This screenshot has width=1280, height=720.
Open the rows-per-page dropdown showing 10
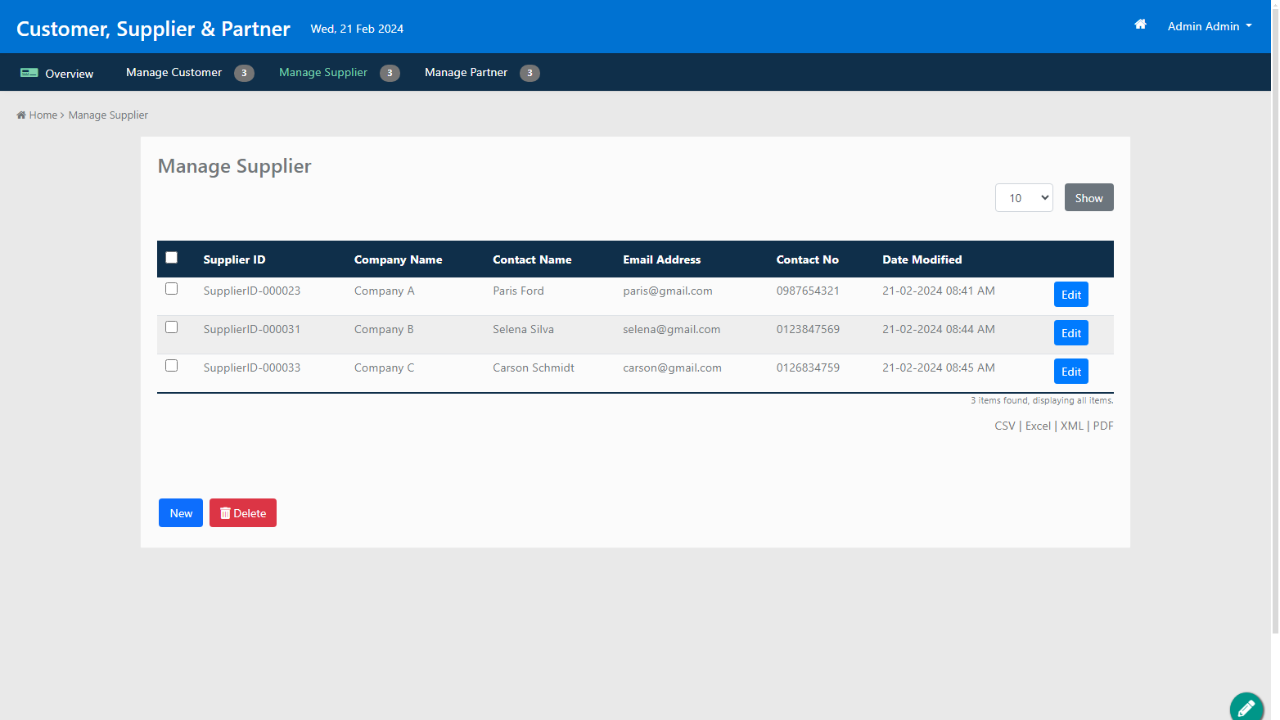coord(1023,198)
